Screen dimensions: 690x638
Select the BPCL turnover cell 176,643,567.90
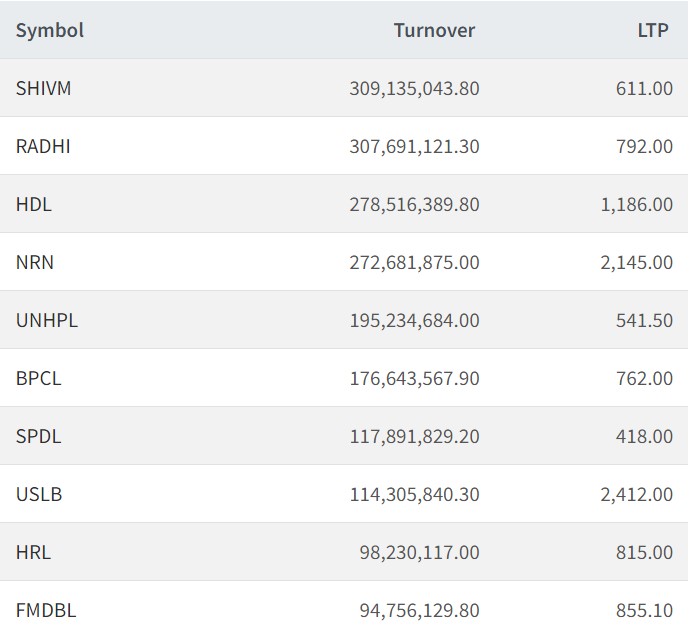click(414, 378)
